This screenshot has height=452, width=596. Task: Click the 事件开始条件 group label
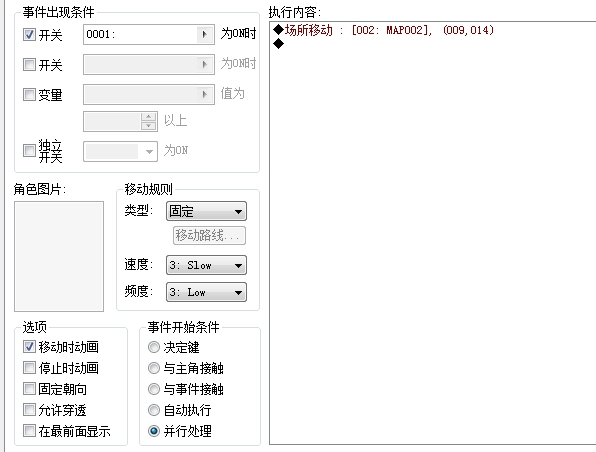[x=184, y=327]
